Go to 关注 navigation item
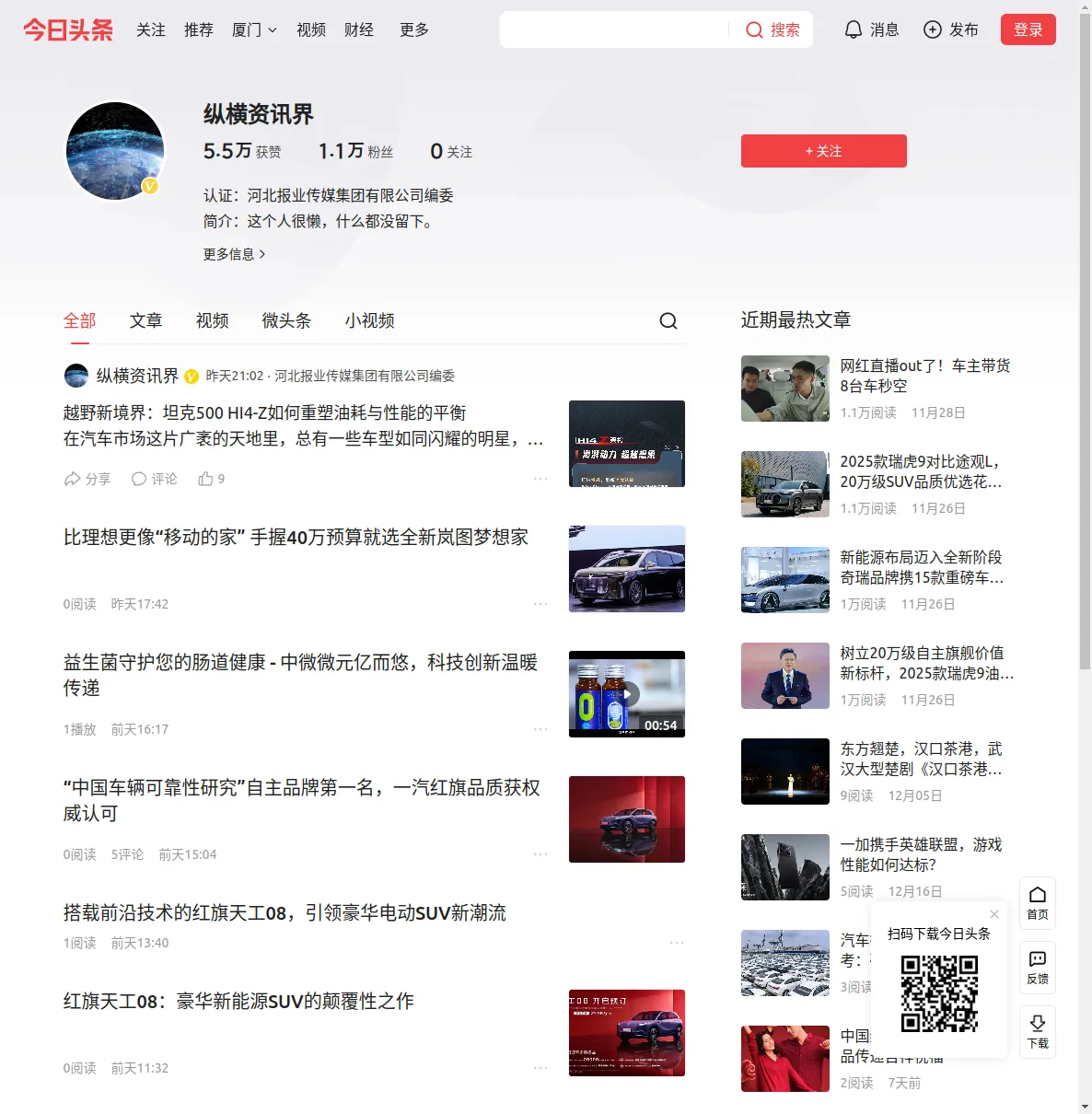1092x1114 pixels. pyautogui.click(x=151, y=29)
